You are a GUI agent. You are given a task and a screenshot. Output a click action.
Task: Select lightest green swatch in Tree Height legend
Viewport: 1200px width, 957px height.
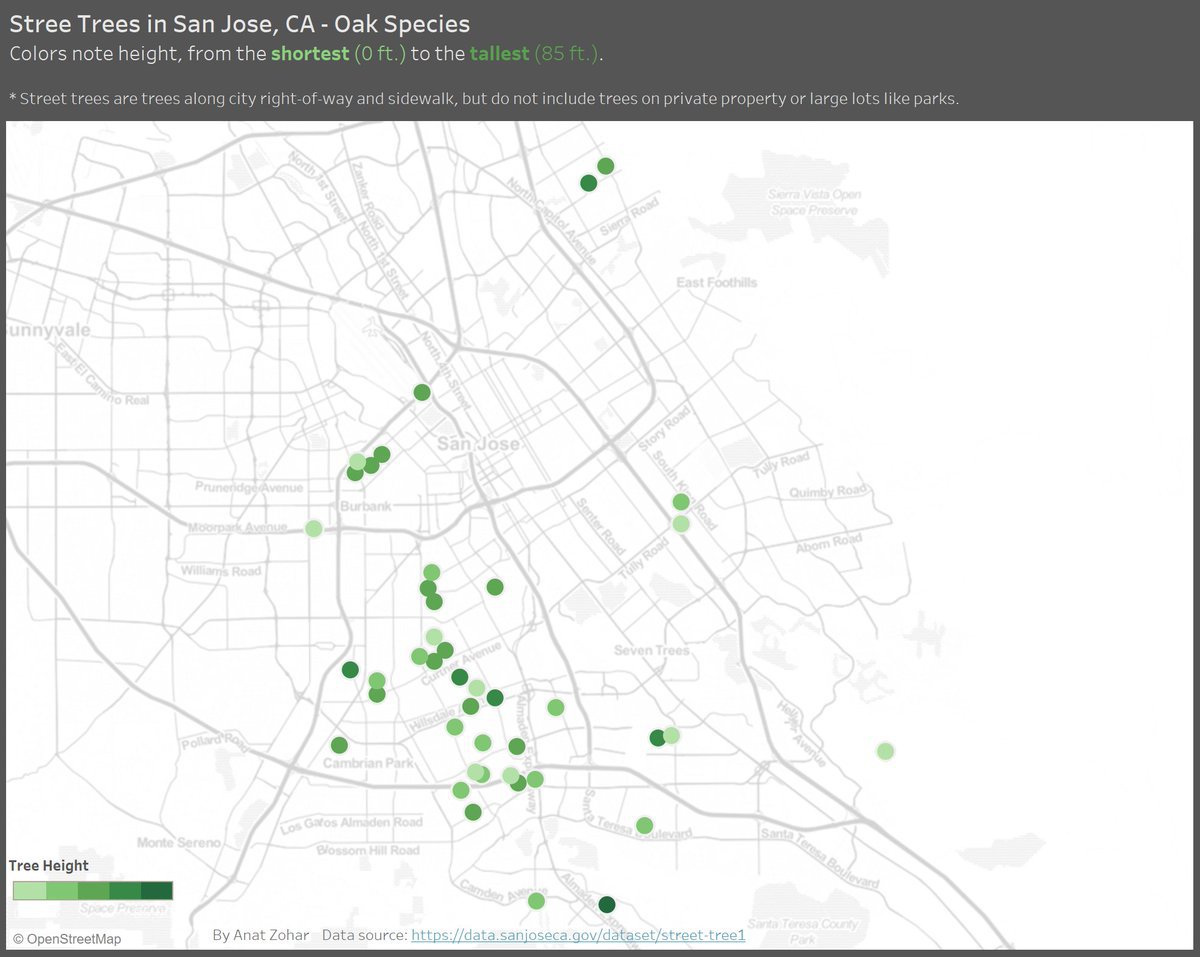click(29, 890)
